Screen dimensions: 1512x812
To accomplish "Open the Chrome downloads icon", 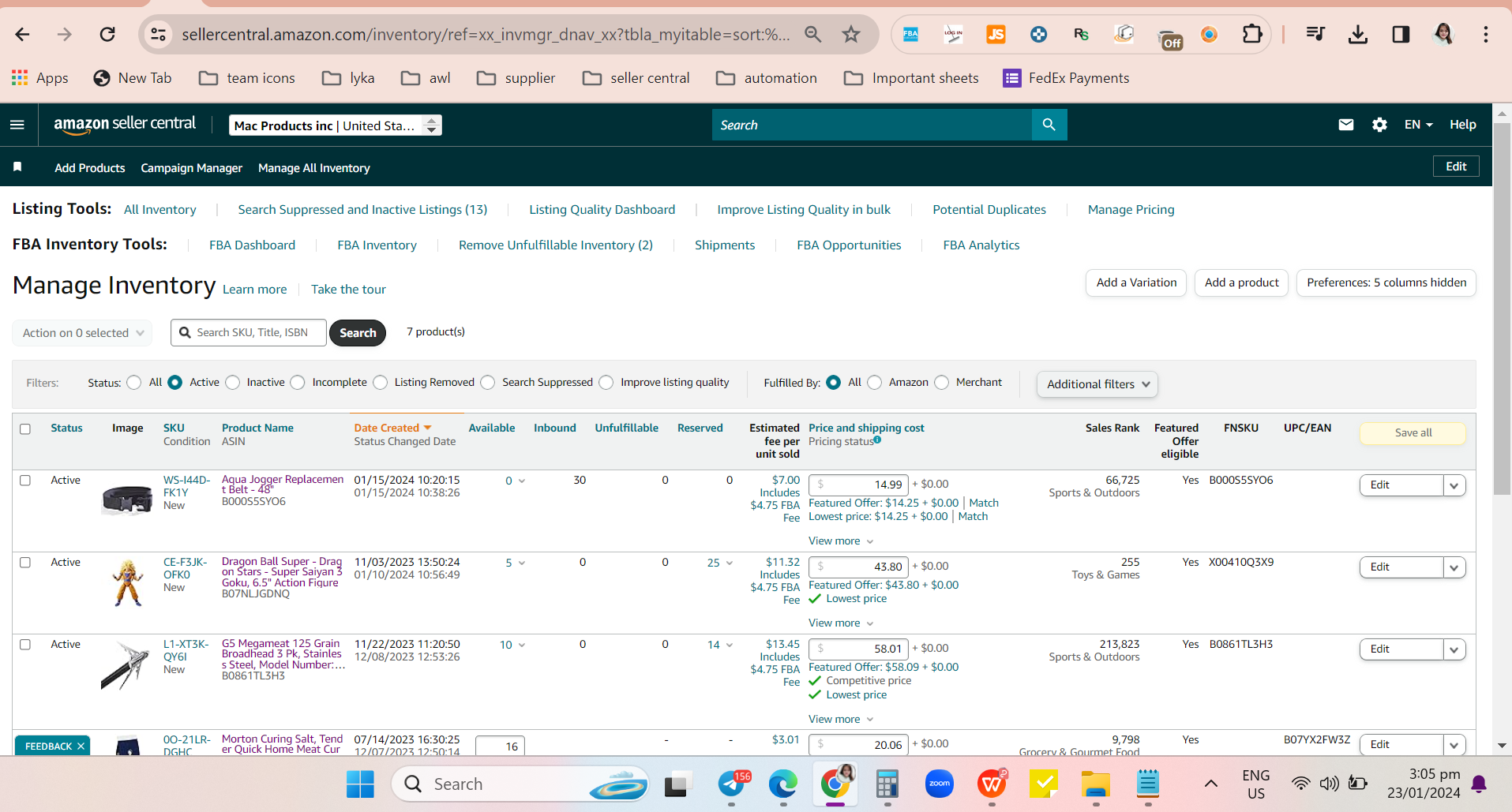I will 1358,34.
